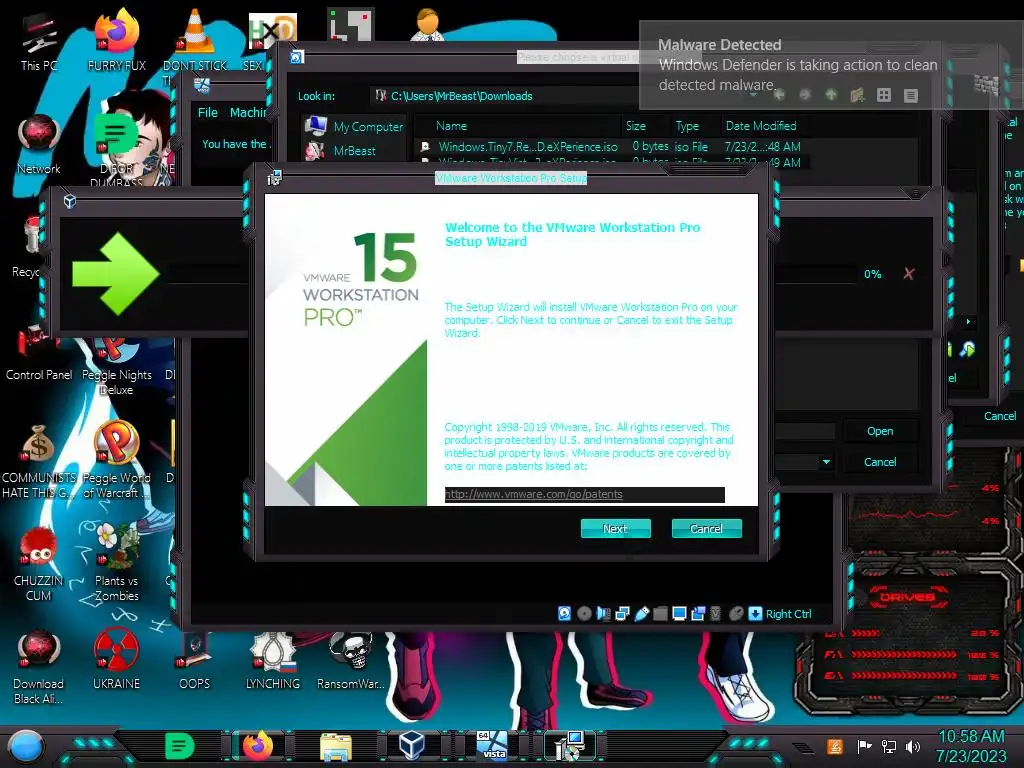Open Machine menu in VirtualBox VM window

(248, 112)
